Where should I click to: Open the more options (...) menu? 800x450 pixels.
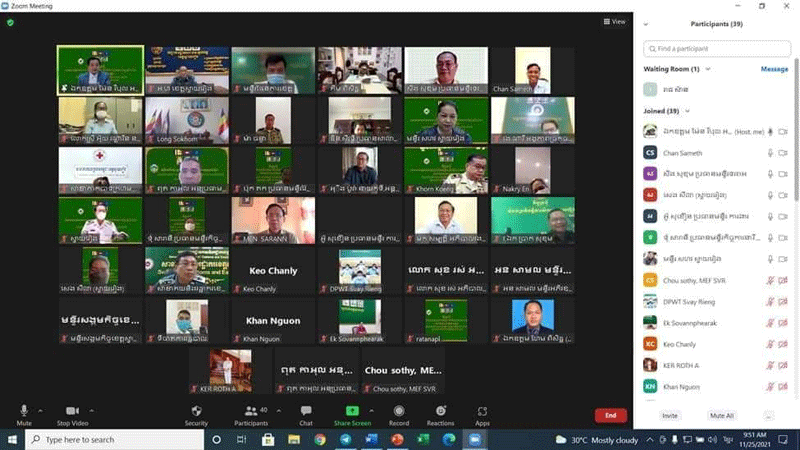tap(768, 416)
